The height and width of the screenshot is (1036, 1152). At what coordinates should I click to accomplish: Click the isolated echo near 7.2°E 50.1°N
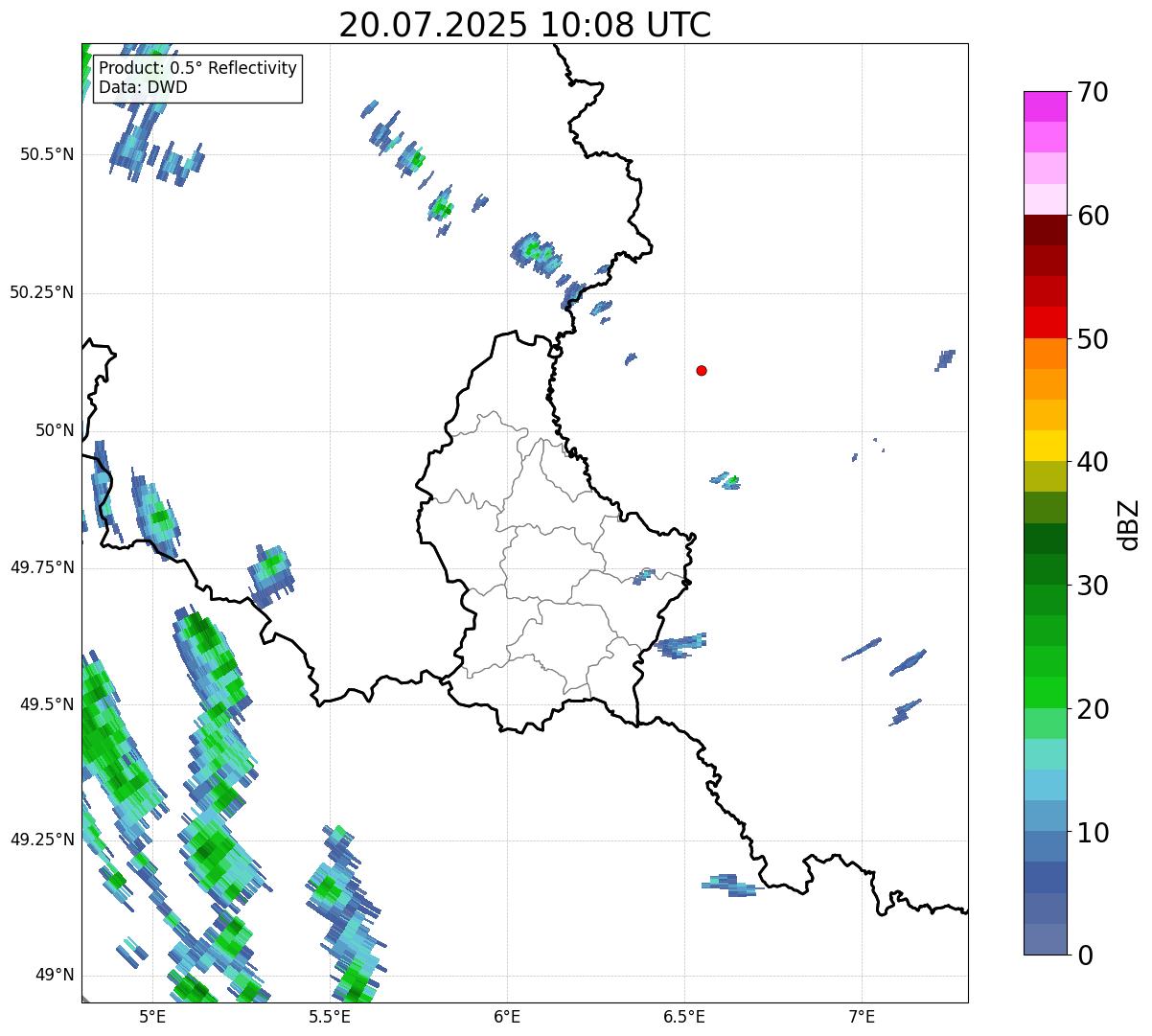pyautogui.click(x=945, y=359)
